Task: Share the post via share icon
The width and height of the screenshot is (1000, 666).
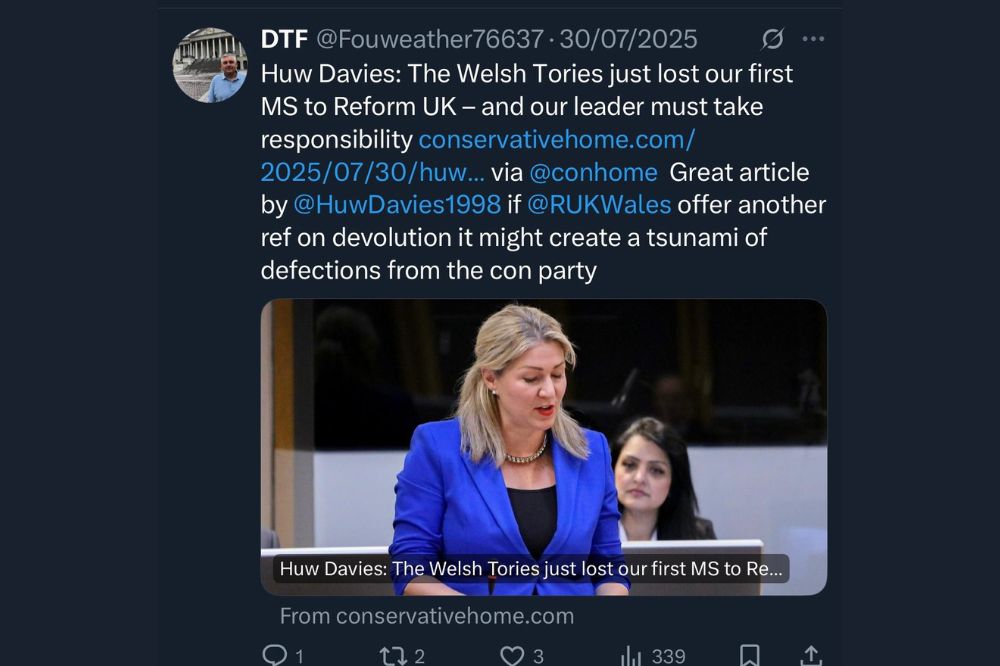Action: pyautogui.click(x=811, y=655)
